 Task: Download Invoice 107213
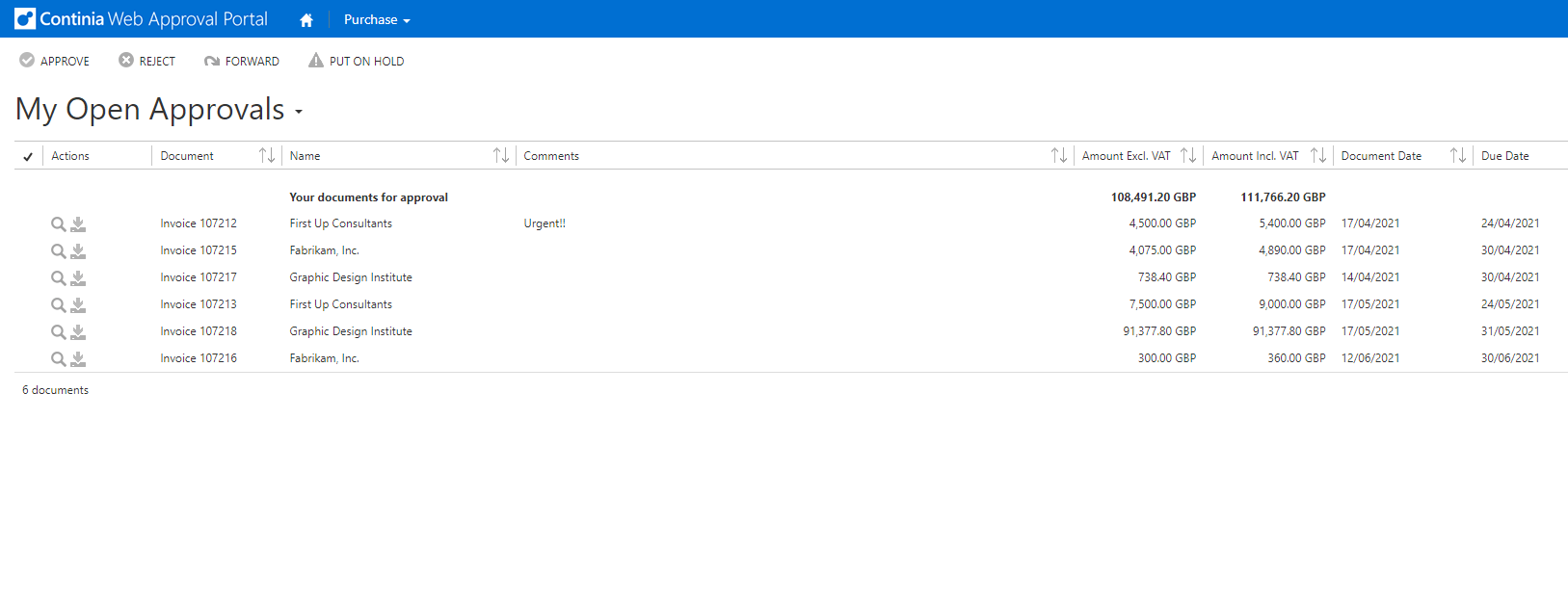coord(78,305)
